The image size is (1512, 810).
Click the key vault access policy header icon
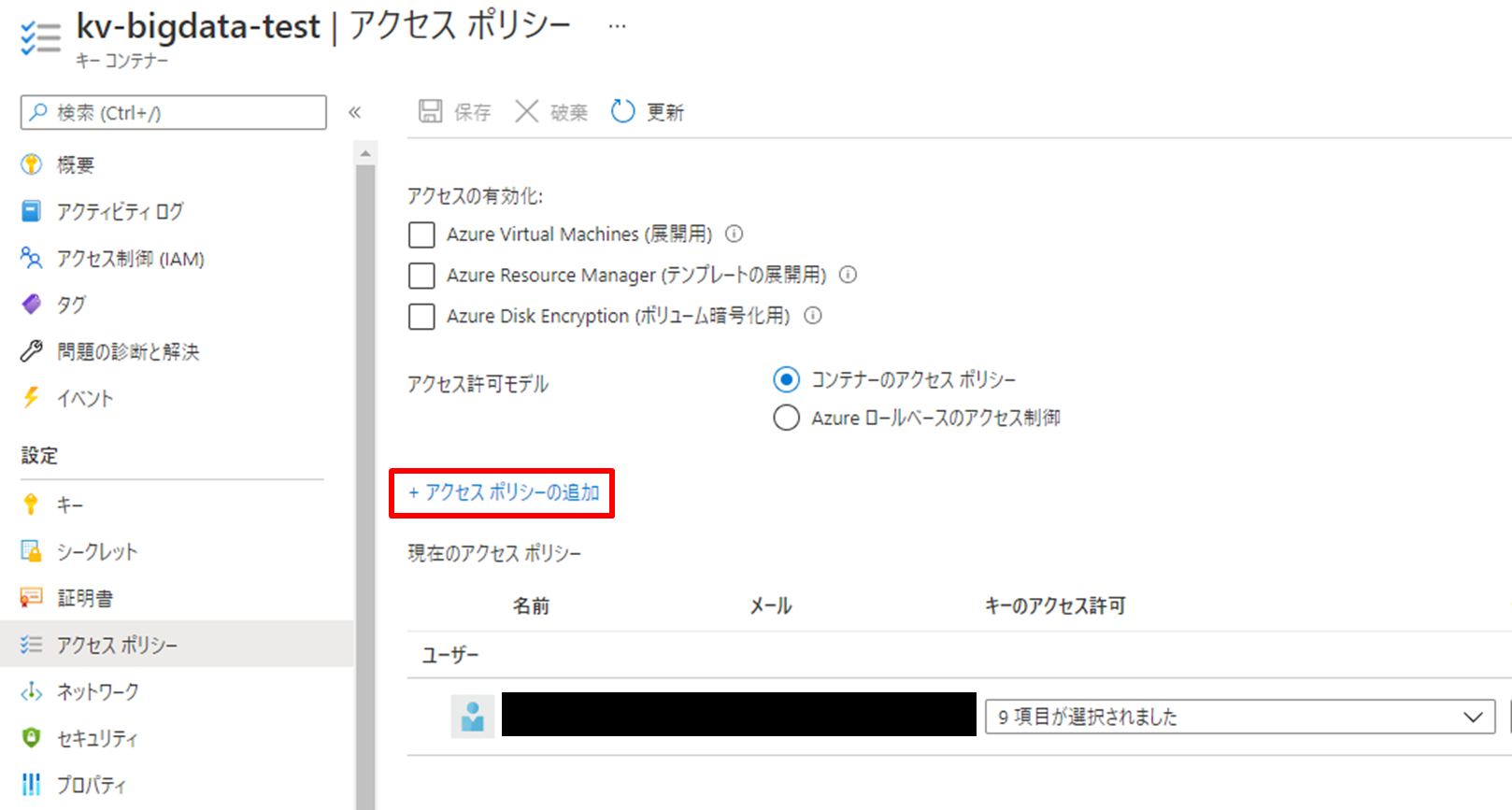click(x=40, y=37)
